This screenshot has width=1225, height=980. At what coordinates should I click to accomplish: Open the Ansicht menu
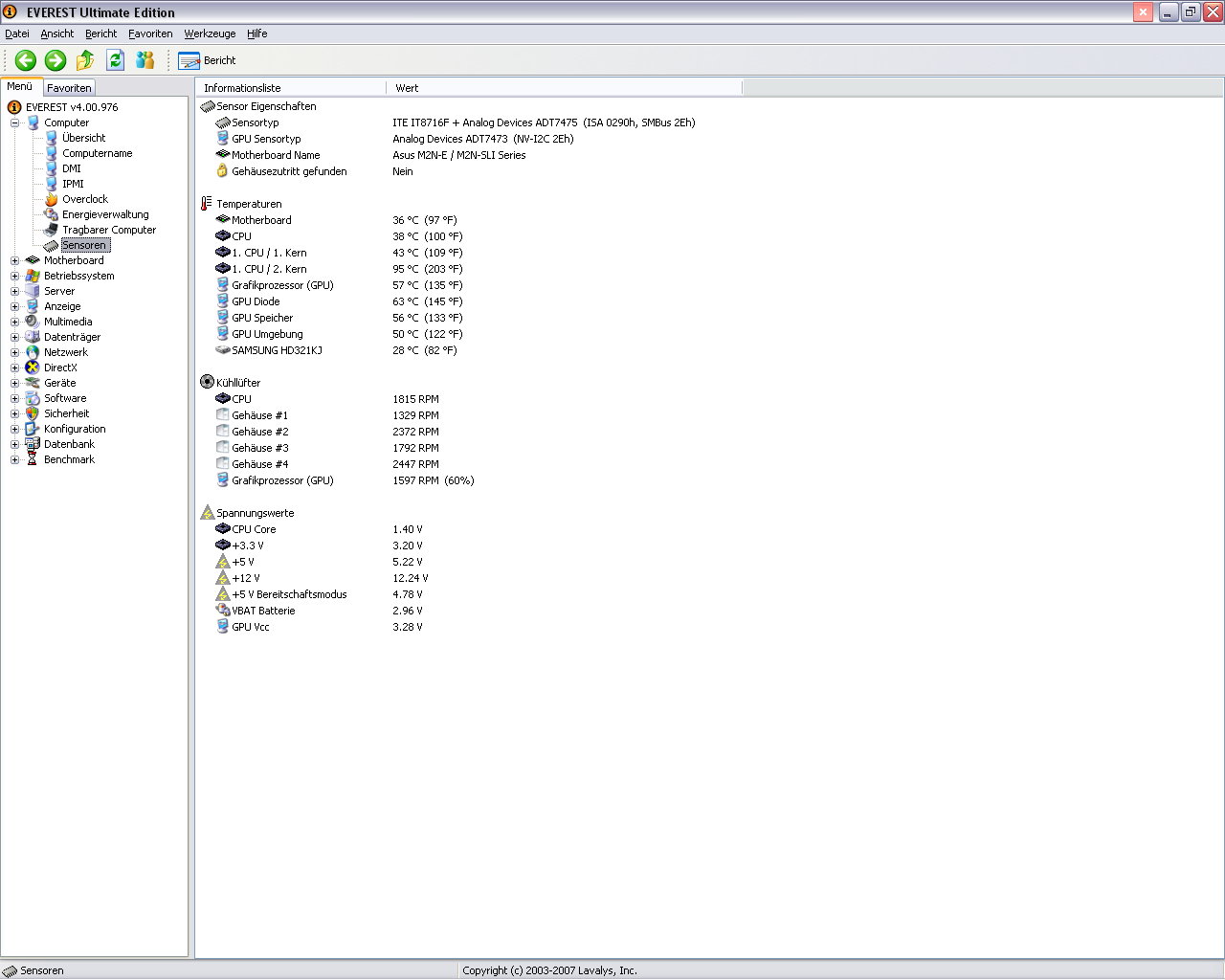click(x=57, y=33)
